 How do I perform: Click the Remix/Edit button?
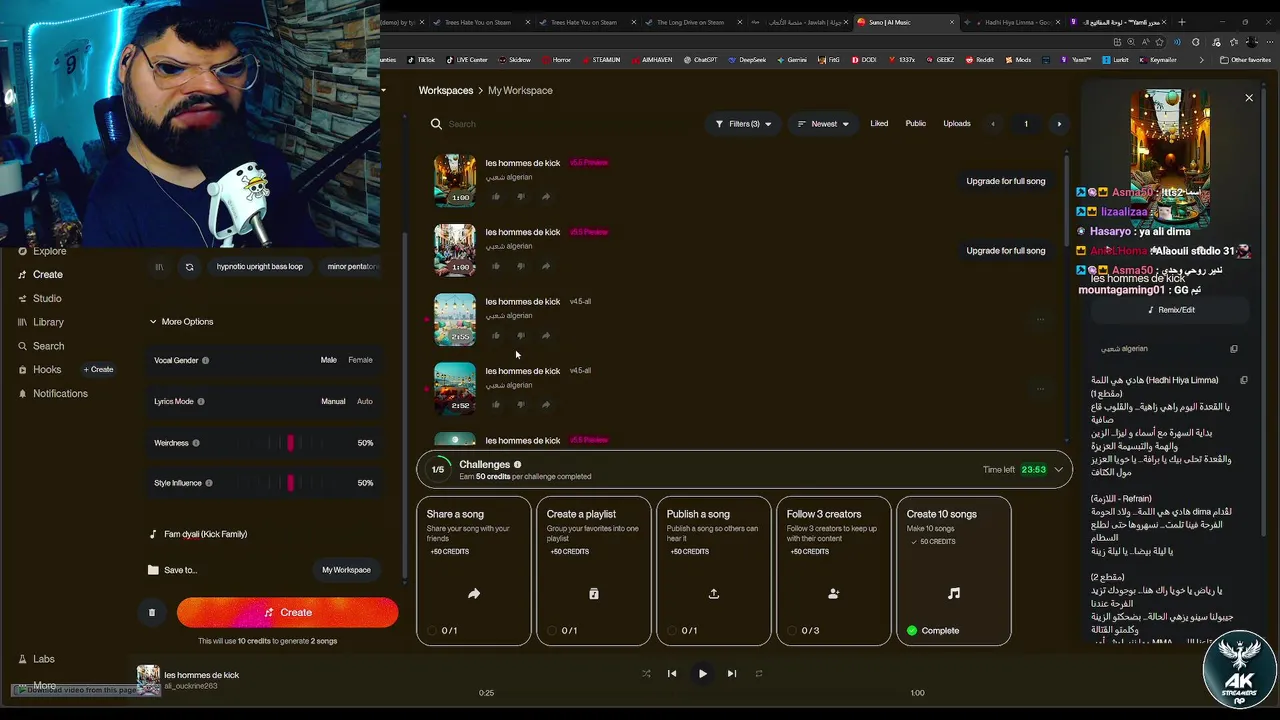point(1171,310)
